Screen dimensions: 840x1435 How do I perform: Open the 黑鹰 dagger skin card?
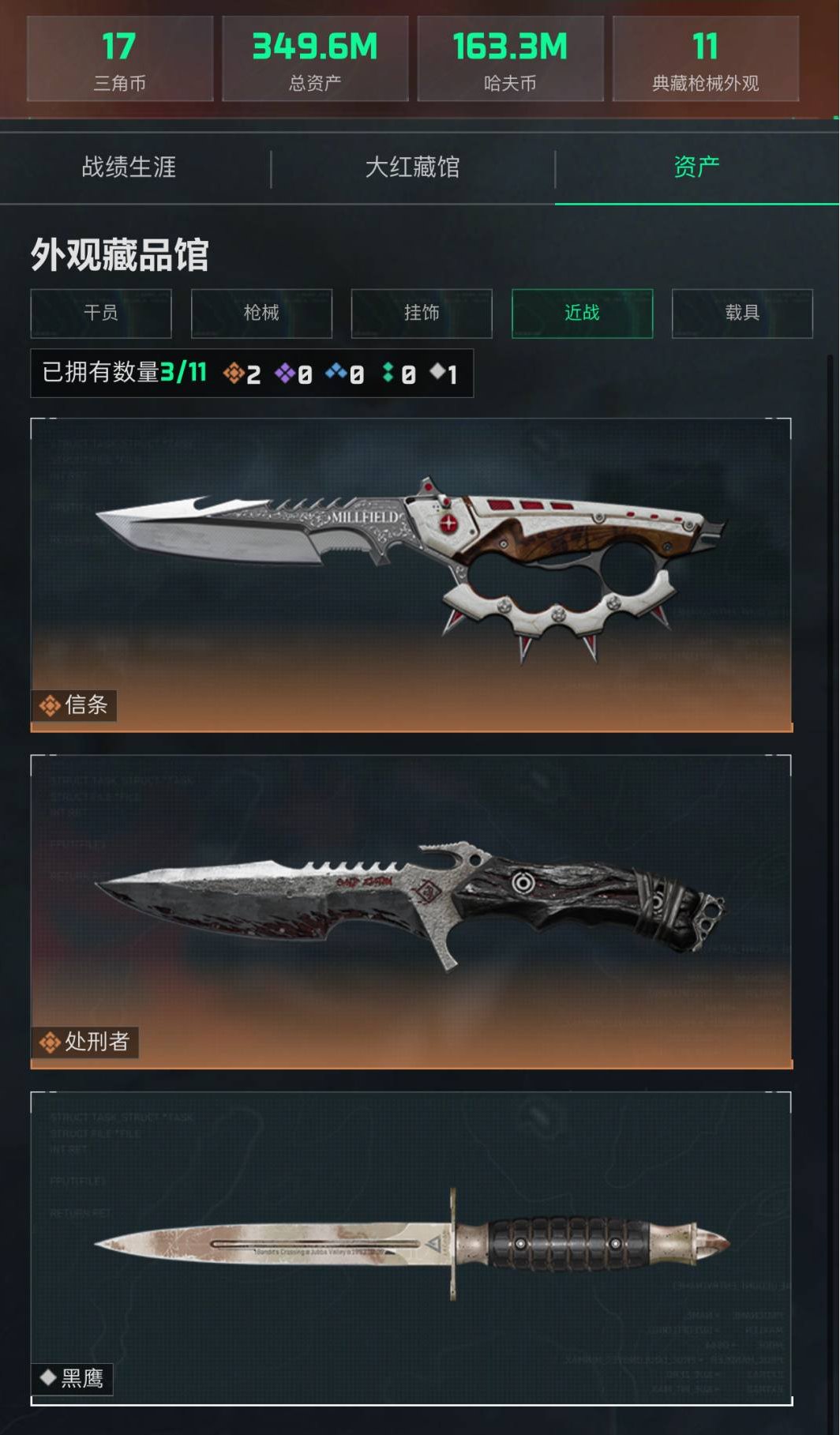[411, 1249]
